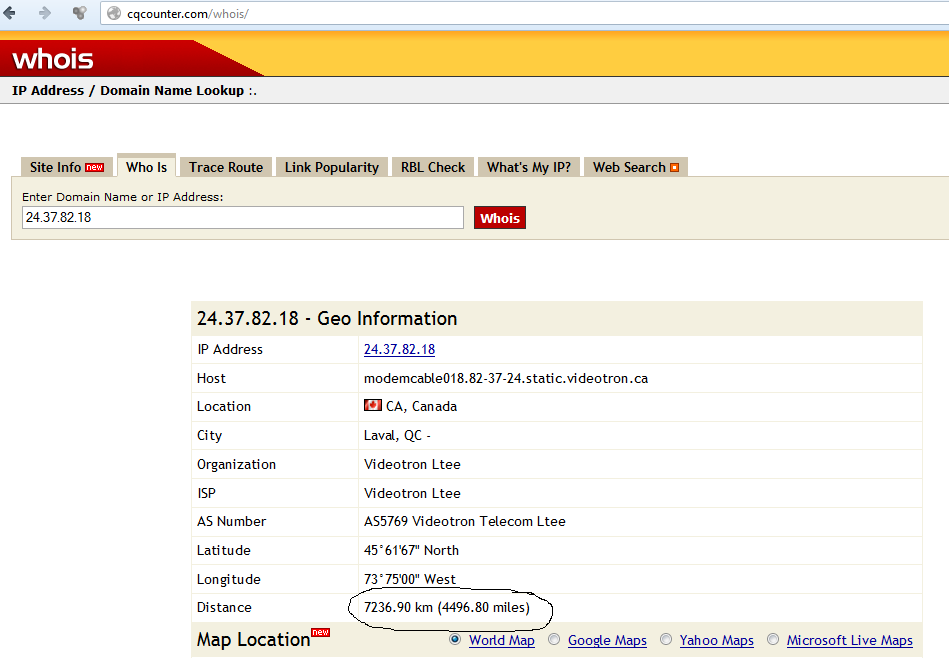Viewport: 949px width, 658px height.
Task: Click the red Whois button
Action: [500, 218]
